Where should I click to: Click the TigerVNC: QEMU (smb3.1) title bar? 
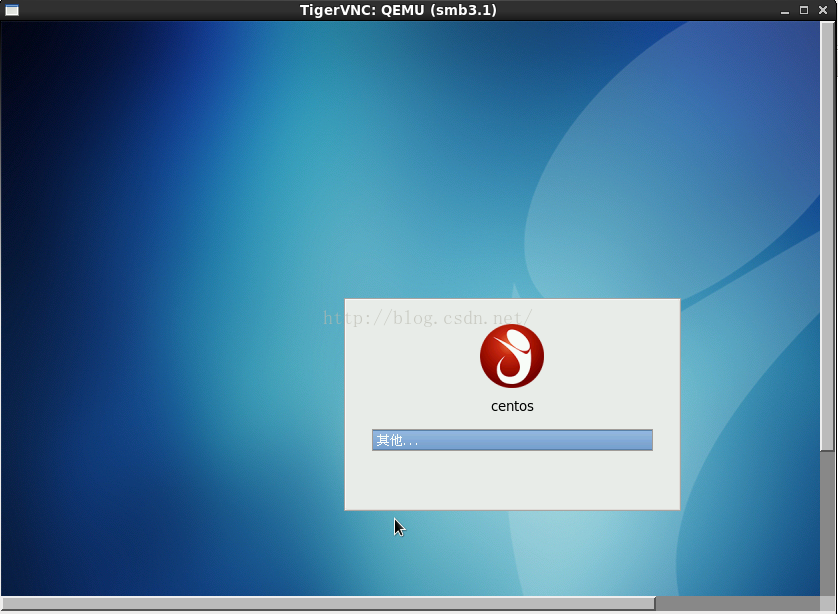tap(398, 10)
